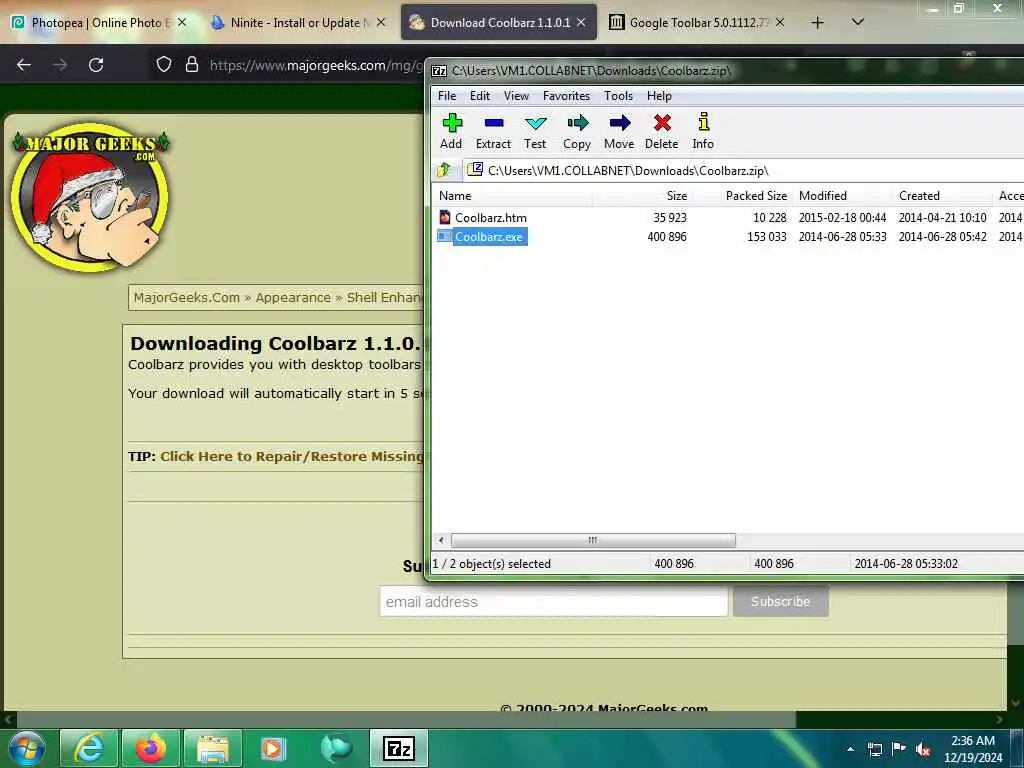The height and width of the screenshot is (768, 1024).
Task: Open the File menu in 7-Zip
Action: pos(447,96)
